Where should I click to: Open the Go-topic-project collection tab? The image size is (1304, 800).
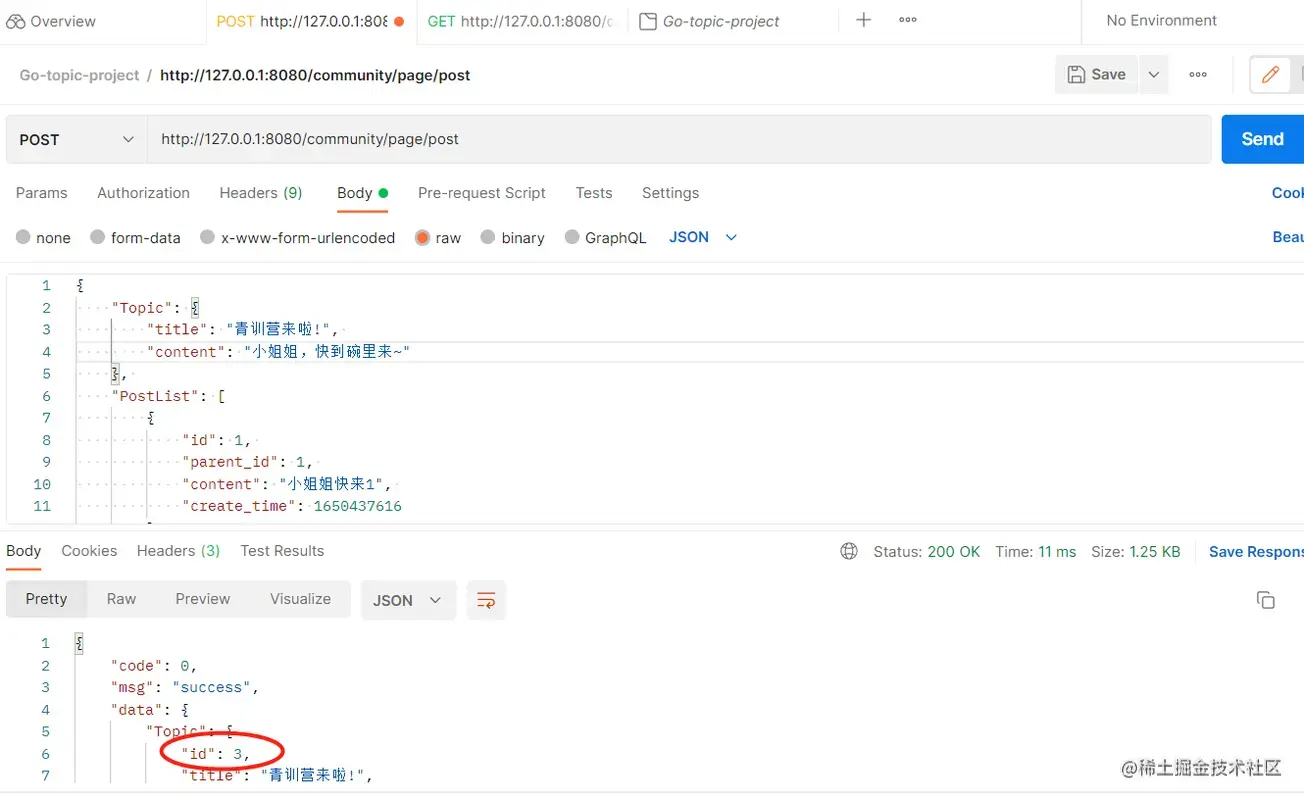click(x=709, y=21)
